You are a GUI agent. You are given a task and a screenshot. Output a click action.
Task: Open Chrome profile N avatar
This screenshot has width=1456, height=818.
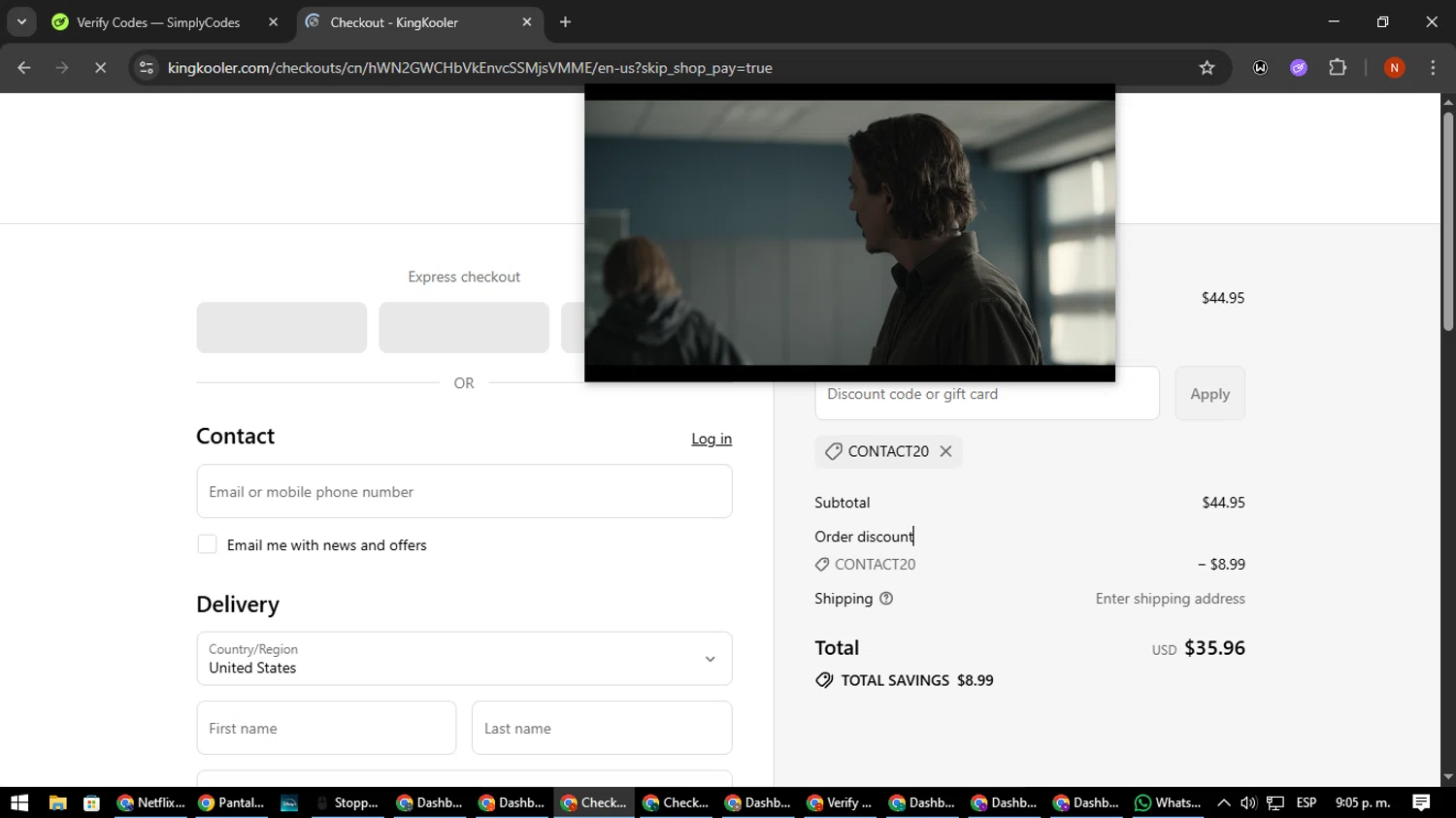tap(1394, 68)
